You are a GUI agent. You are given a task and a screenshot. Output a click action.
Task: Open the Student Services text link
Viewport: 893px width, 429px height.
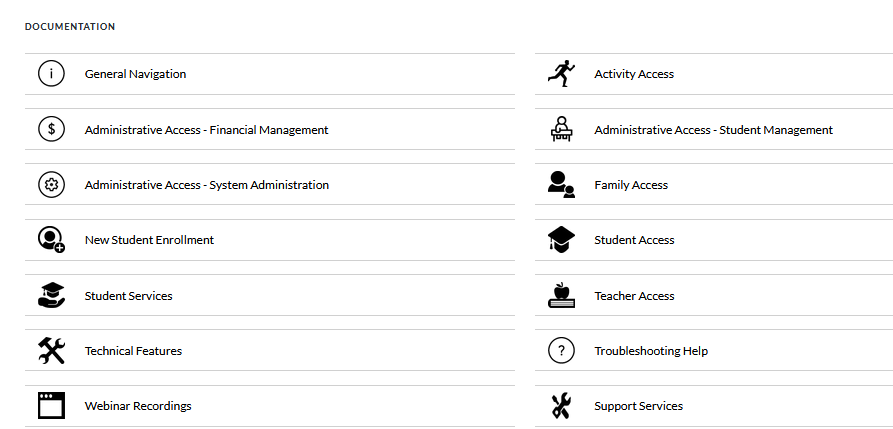128,296
